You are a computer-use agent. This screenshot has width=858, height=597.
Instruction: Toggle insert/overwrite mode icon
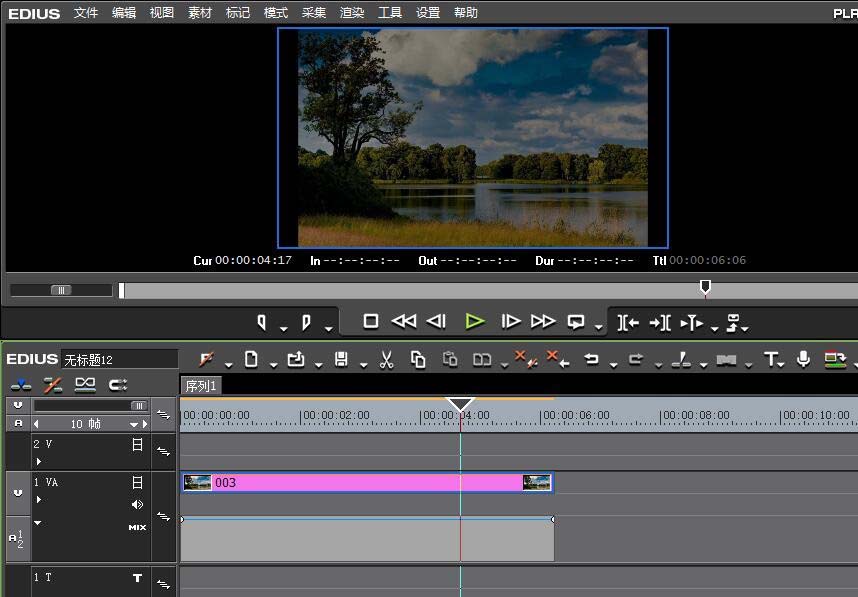click(21, 385)
